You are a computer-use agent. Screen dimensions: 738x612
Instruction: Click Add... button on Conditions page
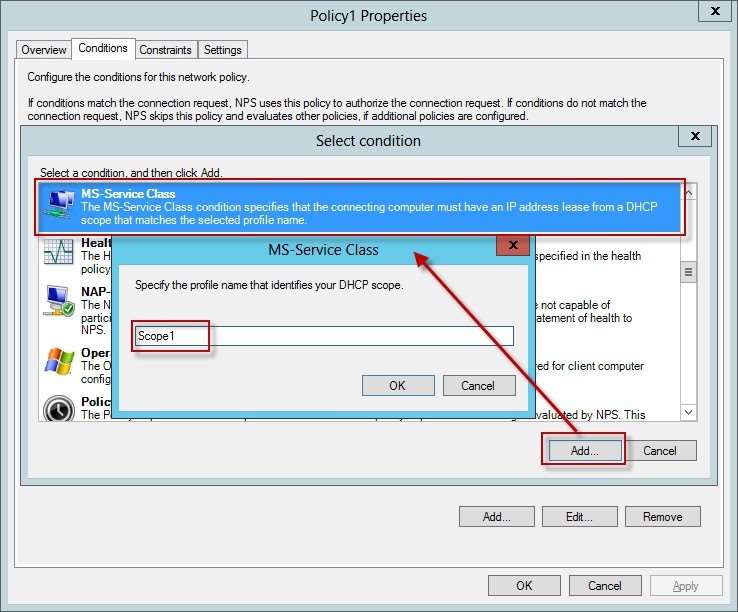(497, 516)
